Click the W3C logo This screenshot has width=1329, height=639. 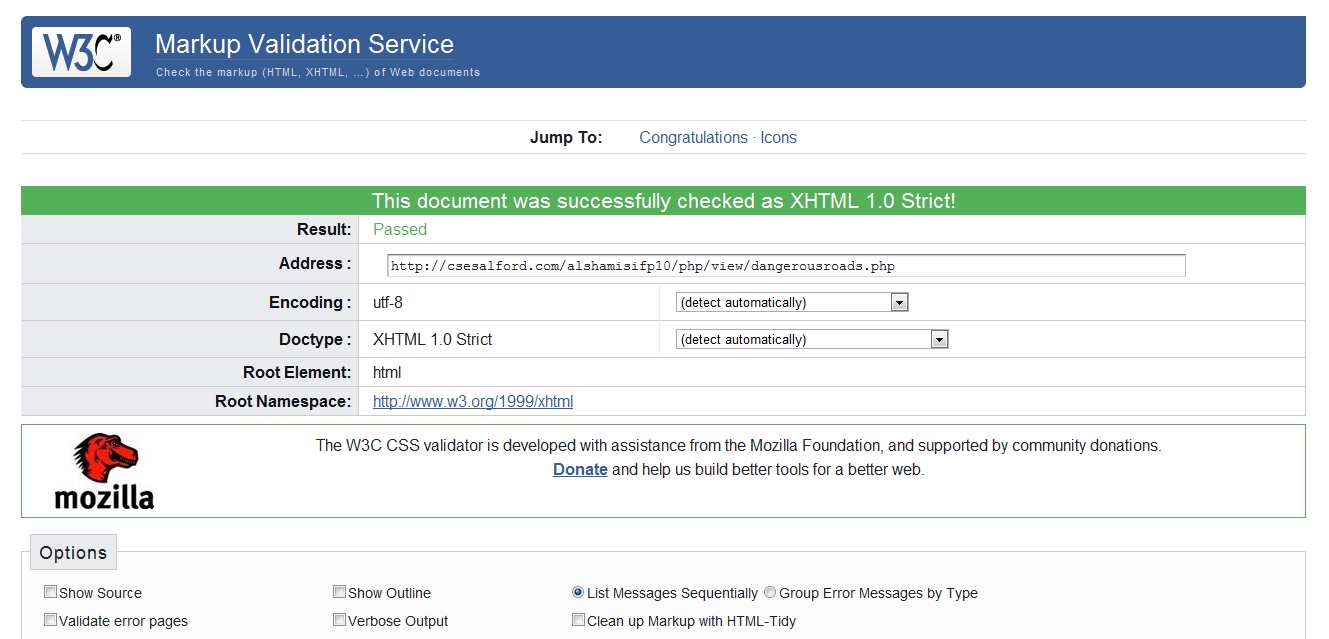click(x=81, y=52)
